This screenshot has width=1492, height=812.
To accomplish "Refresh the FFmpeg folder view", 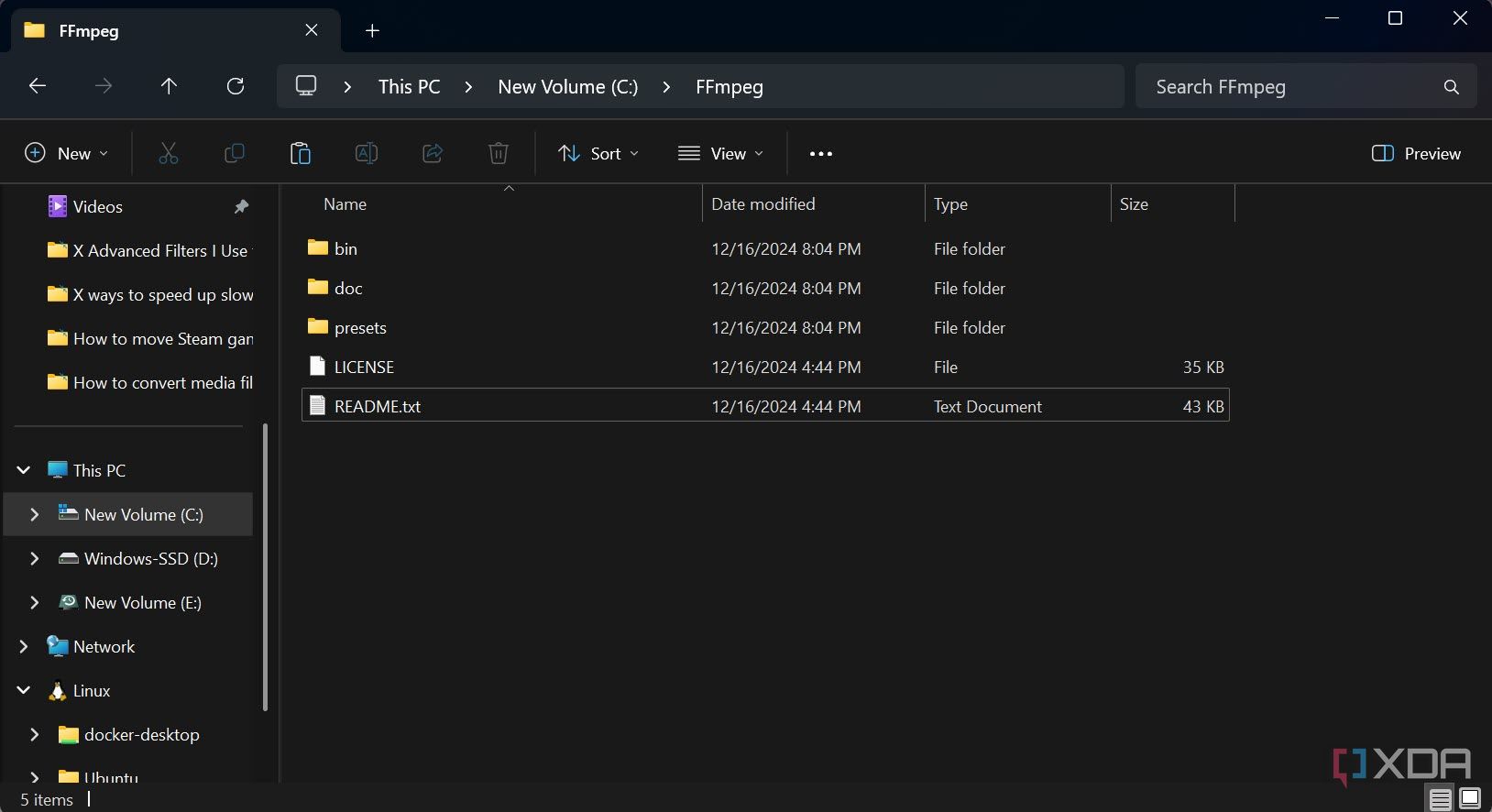I will (236, 86).
